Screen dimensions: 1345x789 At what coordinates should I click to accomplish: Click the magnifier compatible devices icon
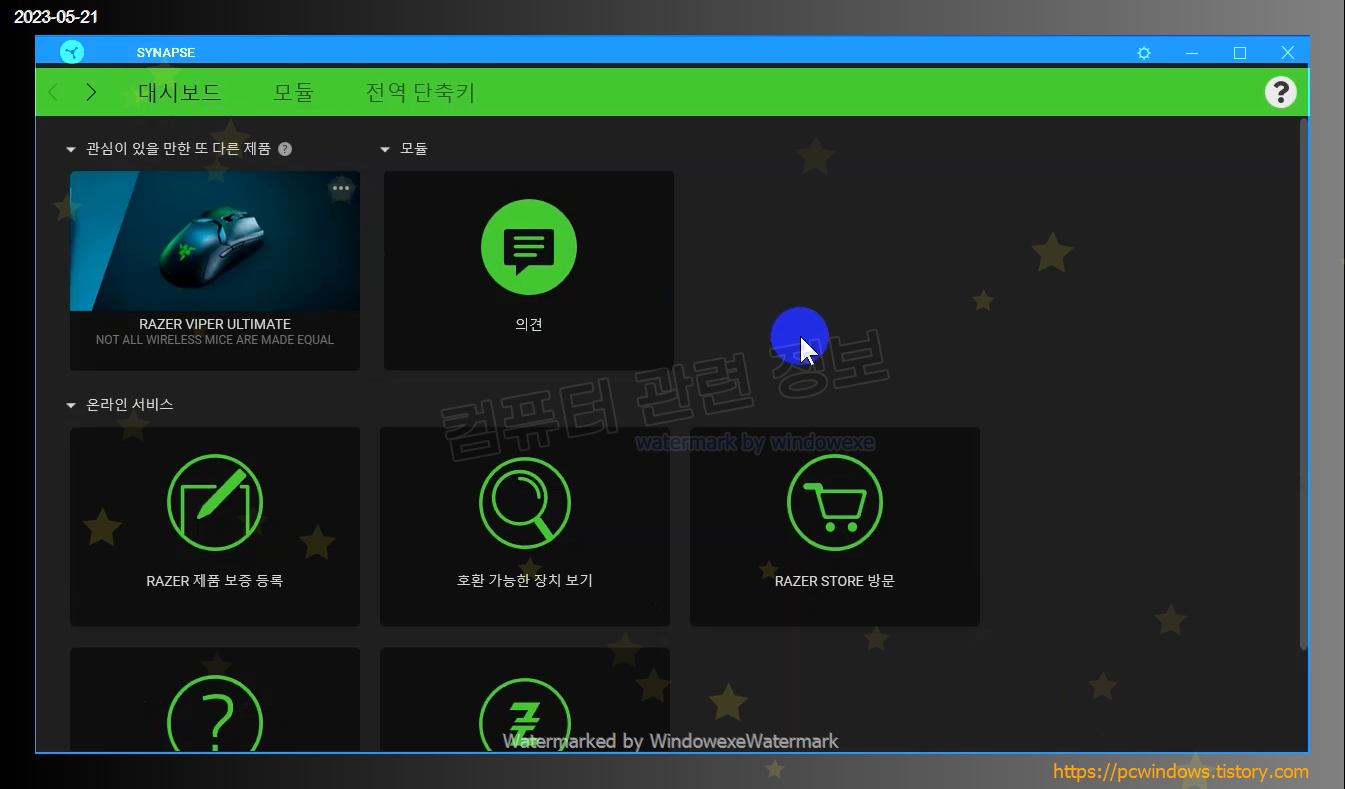(x=525, y=502)
